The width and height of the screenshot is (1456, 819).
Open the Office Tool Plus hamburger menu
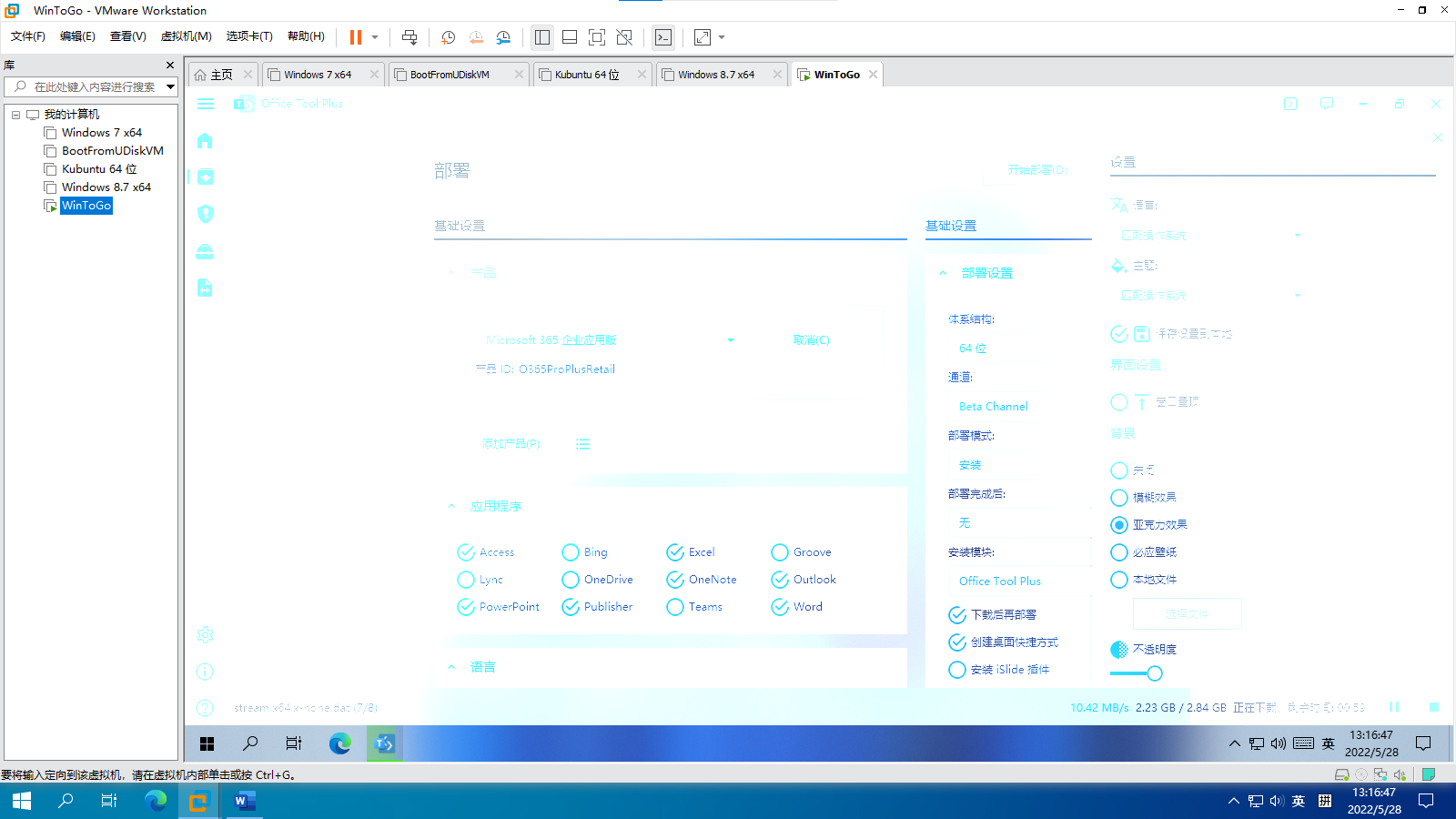206,104
